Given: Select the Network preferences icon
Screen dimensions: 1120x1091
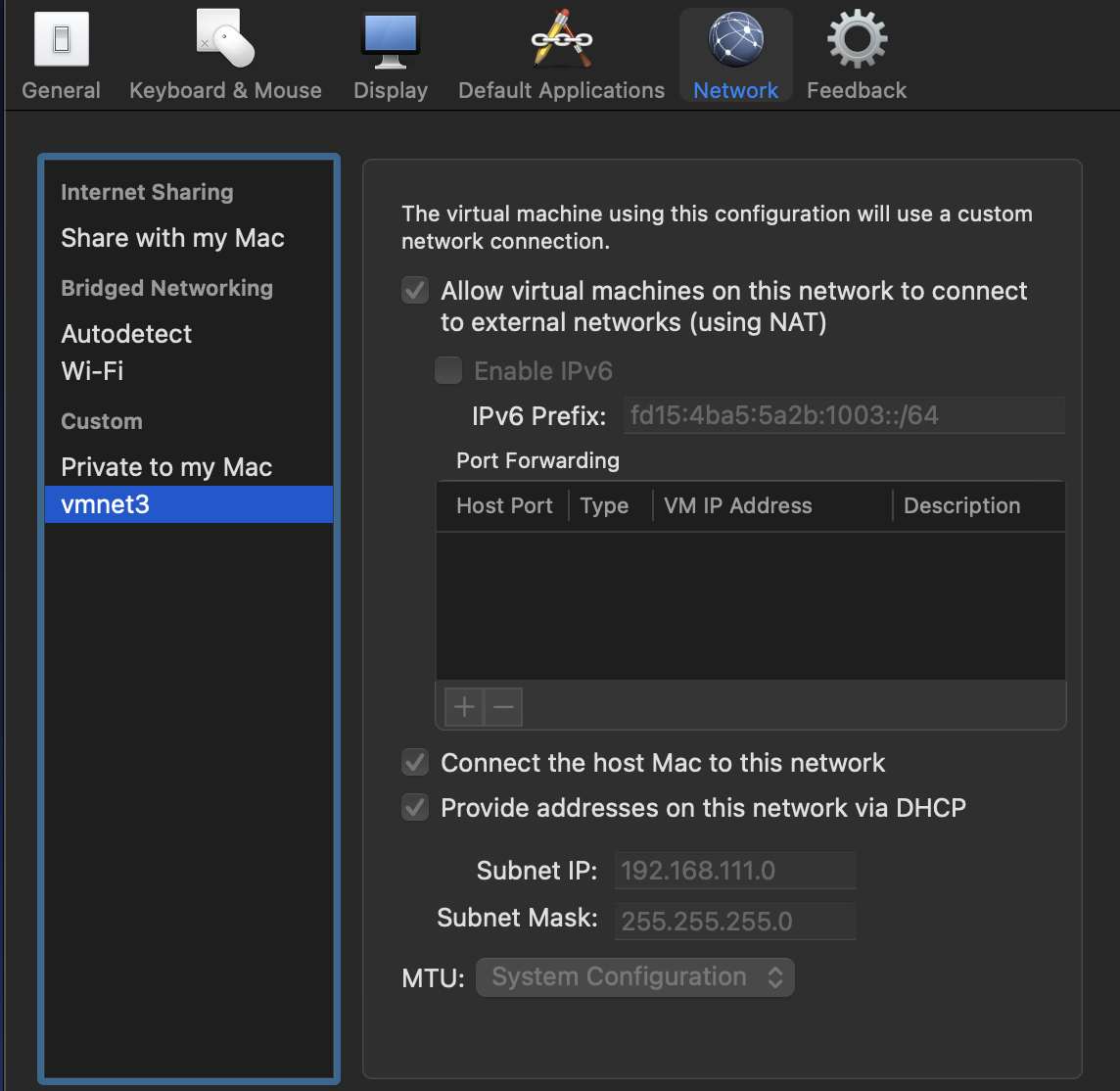Looking at the screenshot, I should click(x=735, y=54).
